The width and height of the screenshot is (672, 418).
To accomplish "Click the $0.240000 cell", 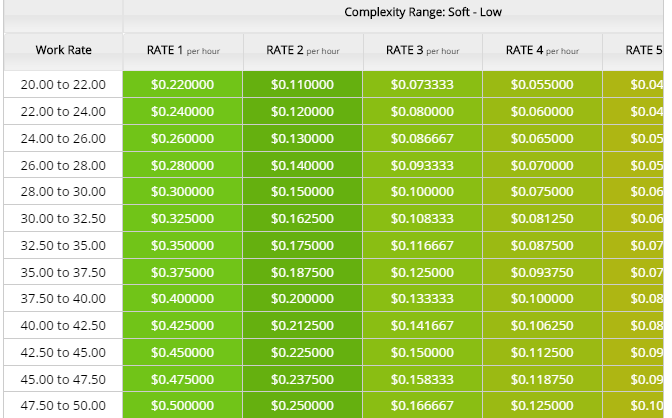I will (x=183, y=111).
